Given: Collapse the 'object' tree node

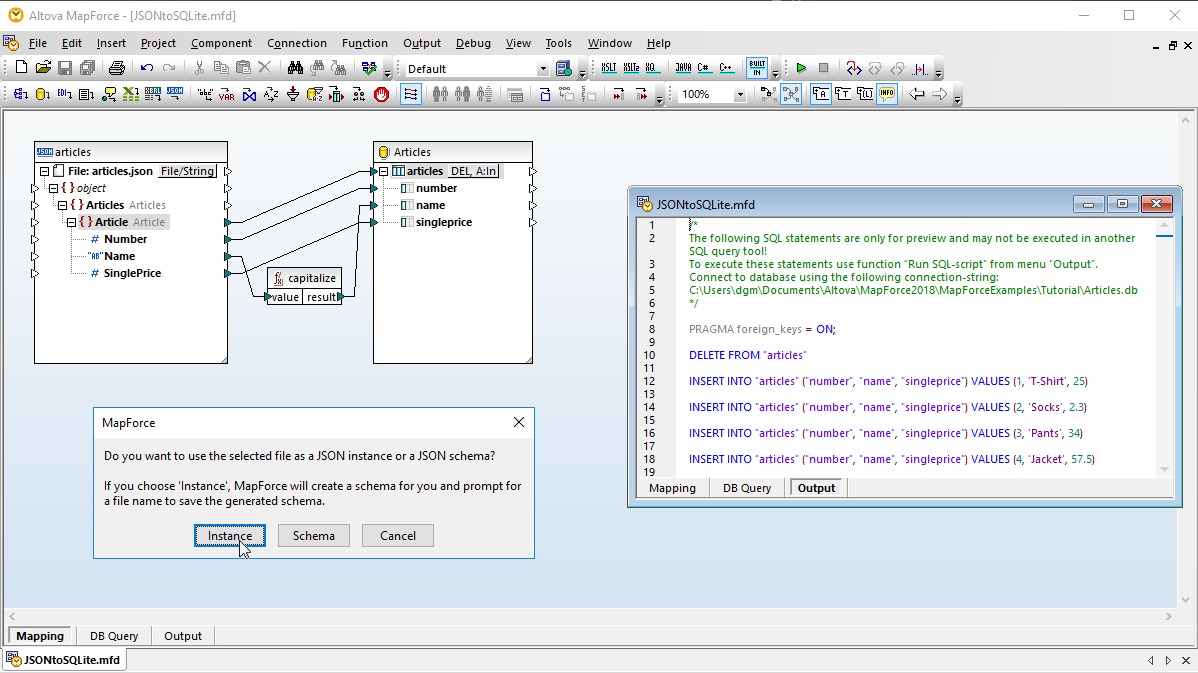Looking at the screenshot, I should pos(53,188).
